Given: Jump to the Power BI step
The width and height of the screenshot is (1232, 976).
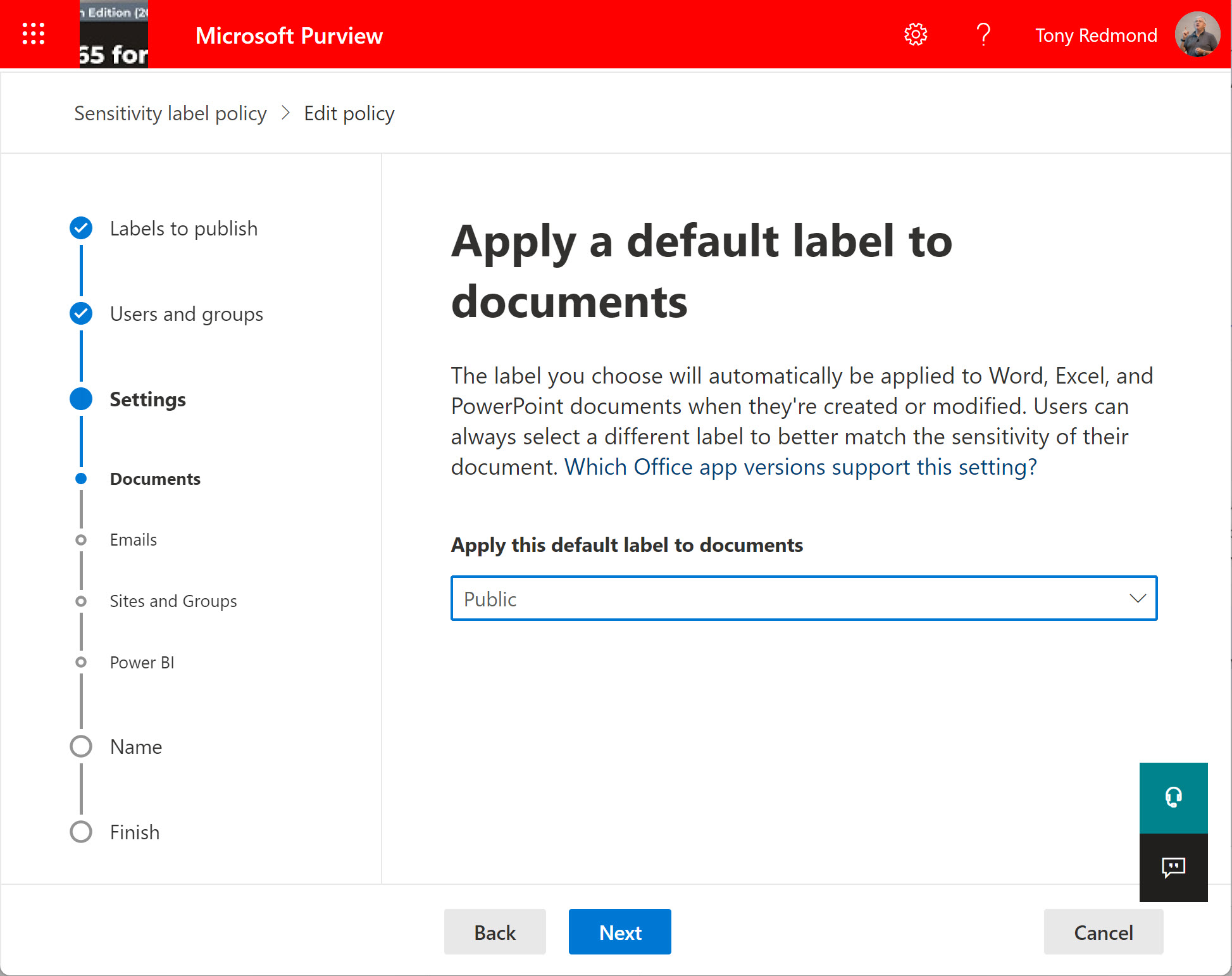Looking at the screenshot, I should (x=142, y=663).
